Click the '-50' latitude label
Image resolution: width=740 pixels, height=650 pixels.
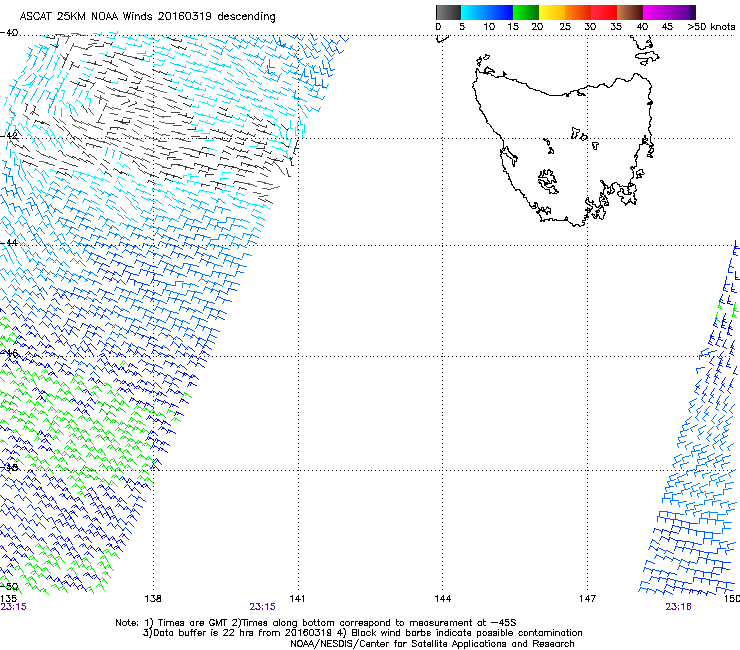click(x=9, y=586)
